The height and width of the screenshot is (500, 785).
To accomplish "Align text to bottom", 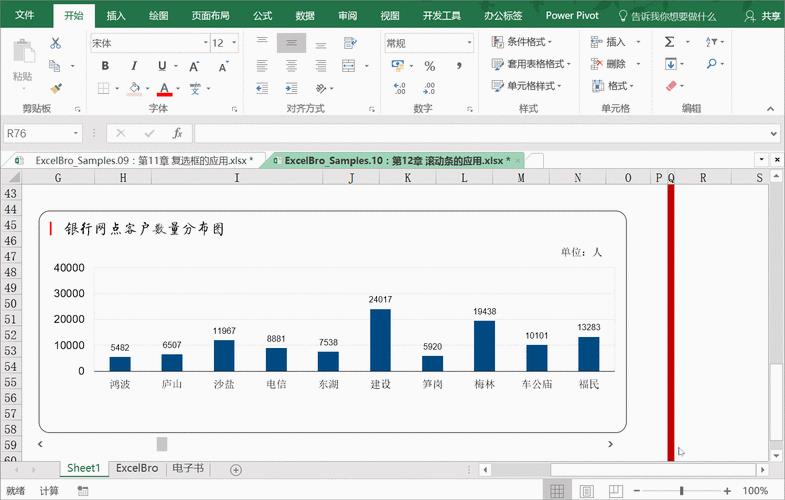I will 320,43.
